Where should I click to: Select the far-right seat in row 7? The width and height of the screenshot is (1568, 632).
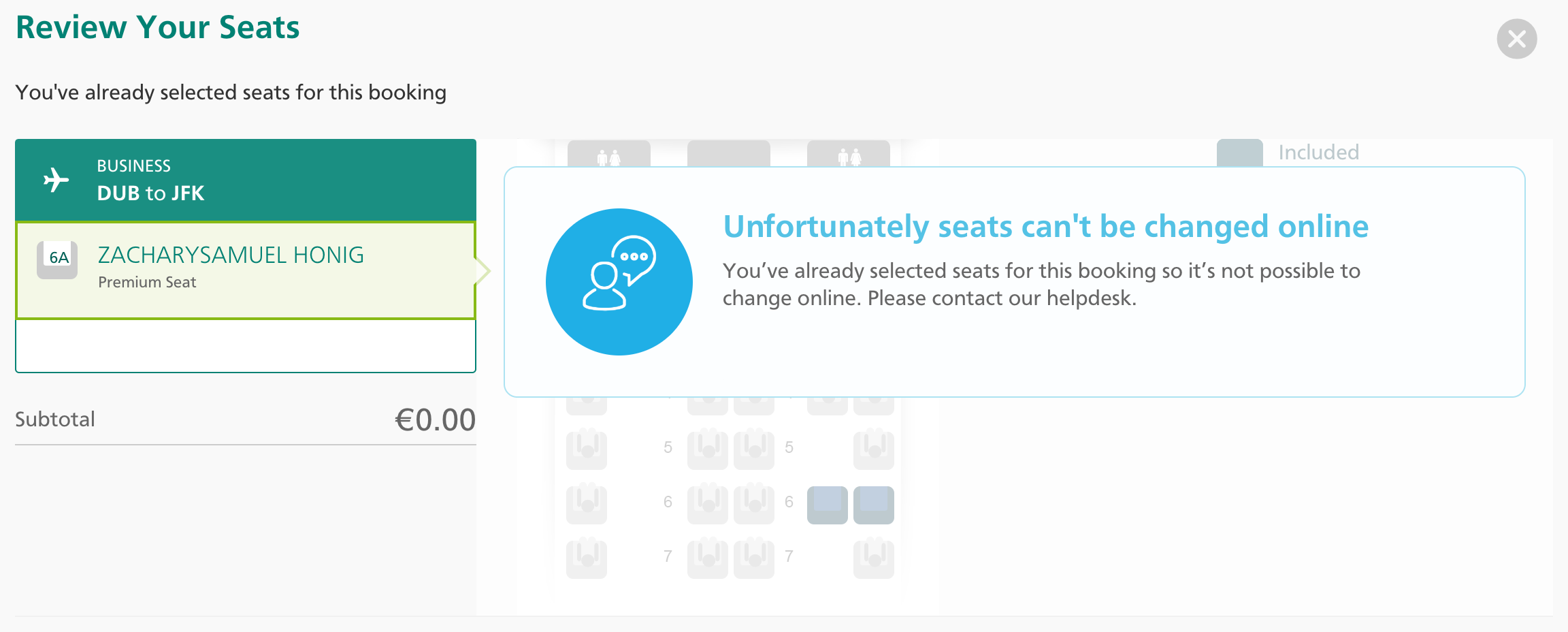[873, 558]
